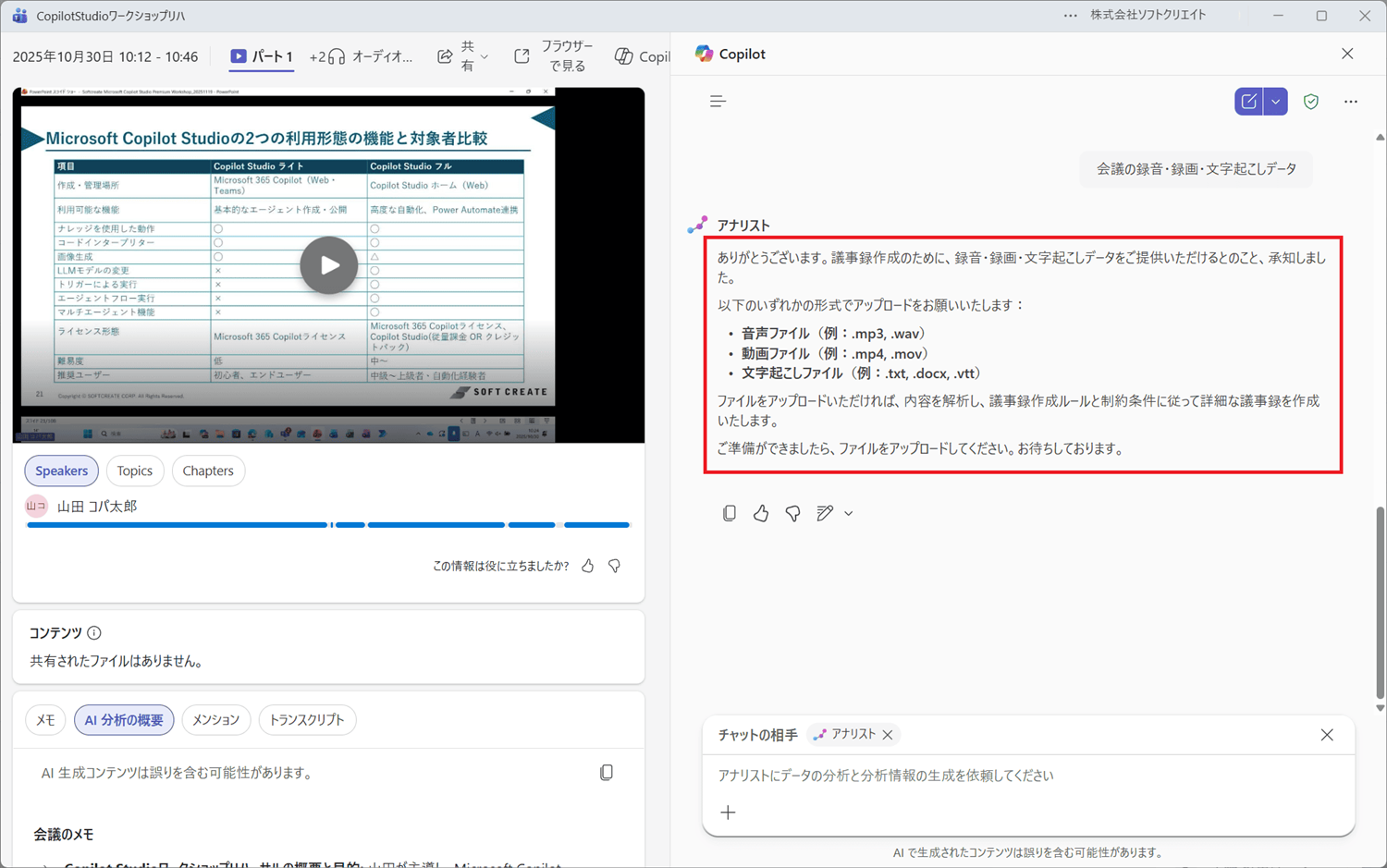Click the green shield privacy icon
The width and height of the screenshot is (1387, 868).
[x=1311, y=102]
